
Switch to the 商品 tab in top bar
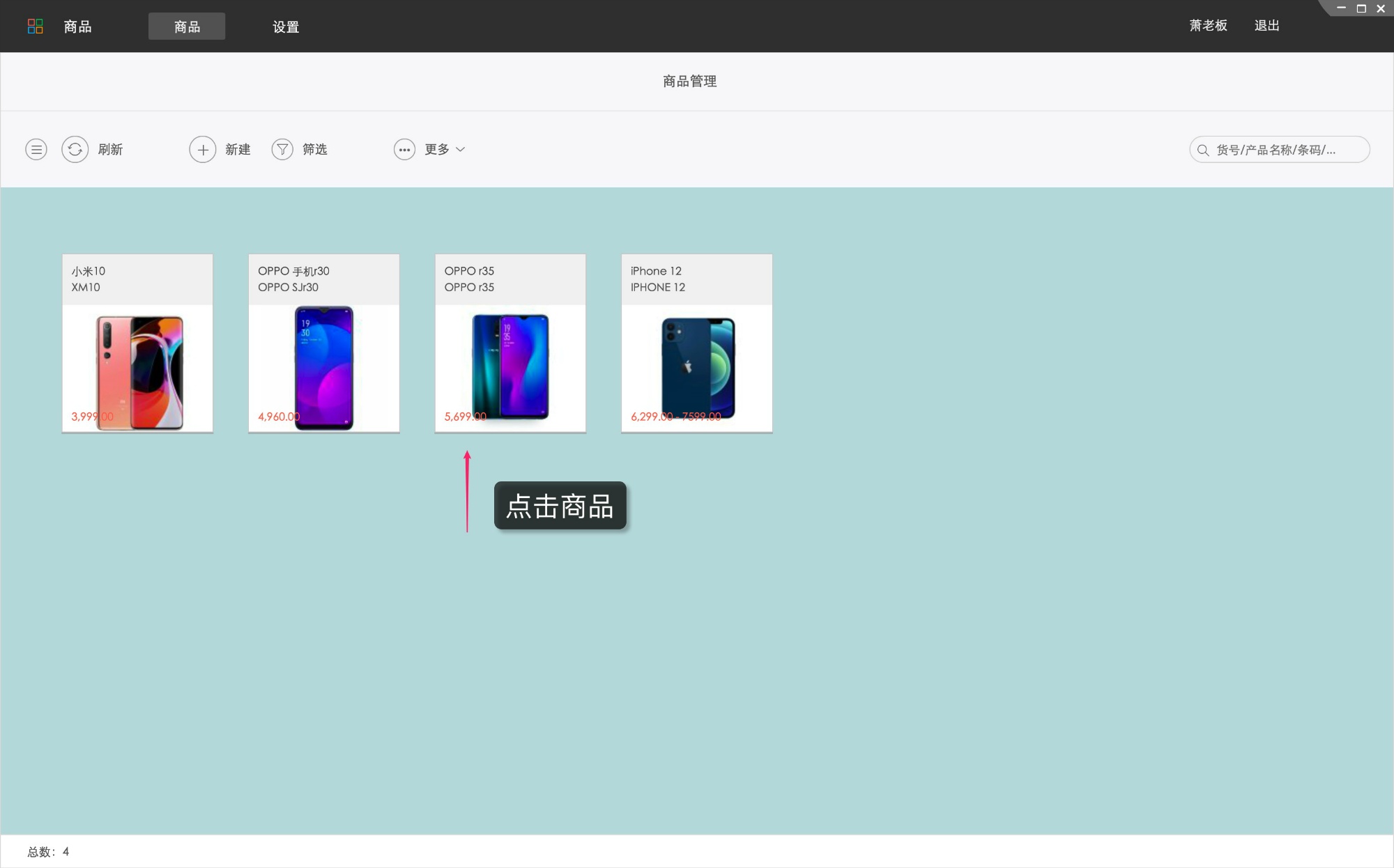(187, 26)
